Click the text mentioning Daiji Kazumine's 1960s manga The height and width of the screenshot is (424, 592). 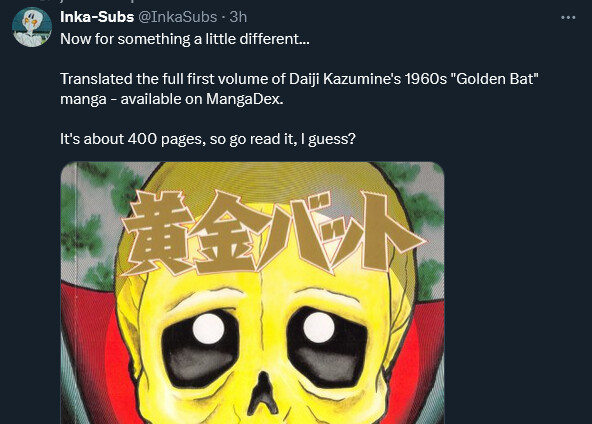coord(299,79)
